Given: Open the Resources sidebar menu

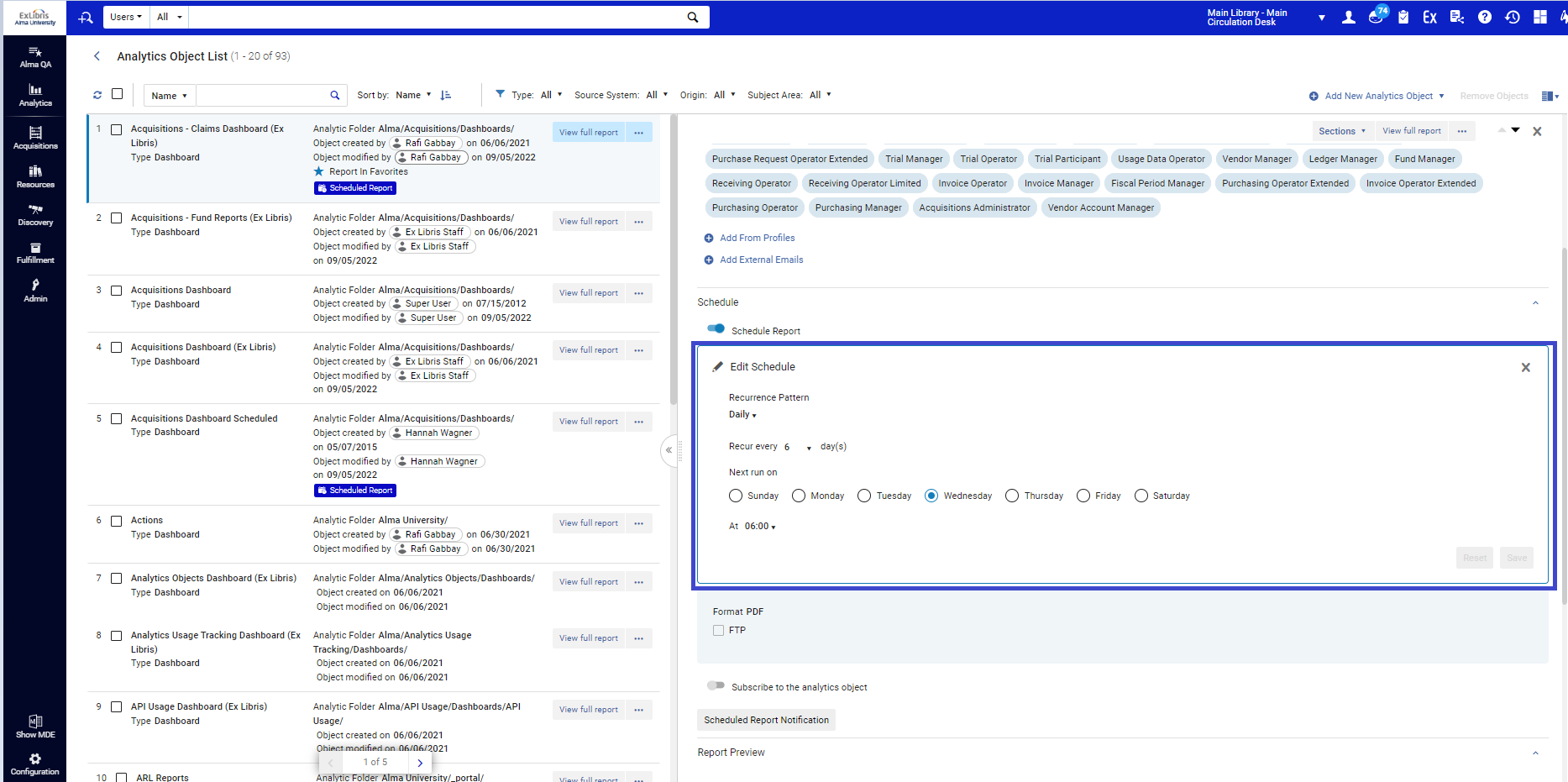Looking at the screenshot, I should point(35,176).
